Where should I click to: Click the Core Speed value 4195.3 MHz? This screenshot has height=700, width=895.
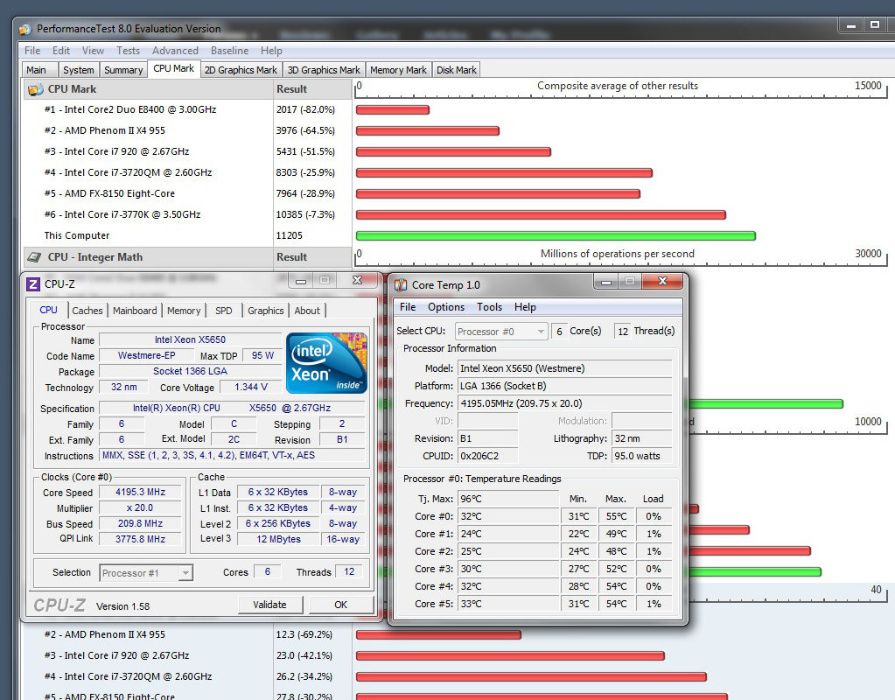[x=140, y=492]
